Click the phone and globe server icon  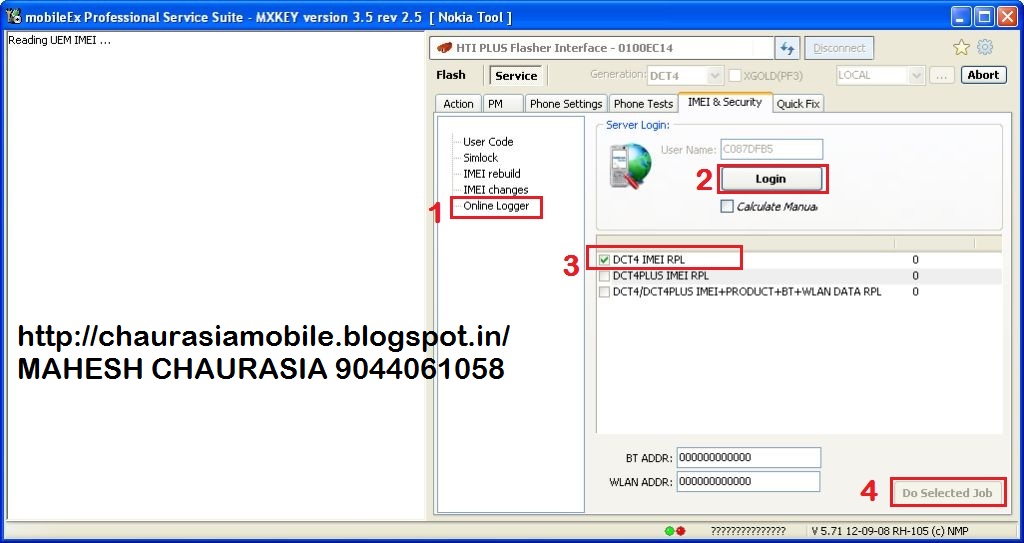pyautogui.click(x=630, y=166)
